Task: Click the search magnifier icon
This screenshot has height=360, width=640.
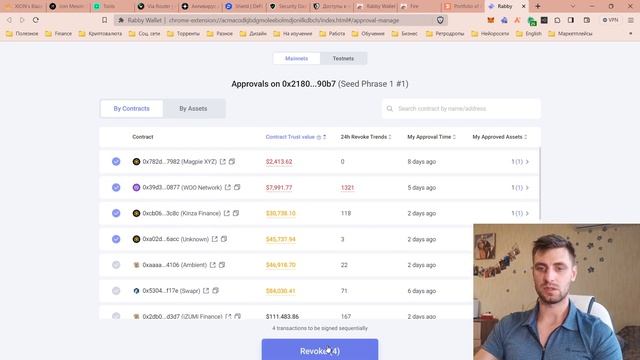Action: pyautogui.click(x=390, y=109)
